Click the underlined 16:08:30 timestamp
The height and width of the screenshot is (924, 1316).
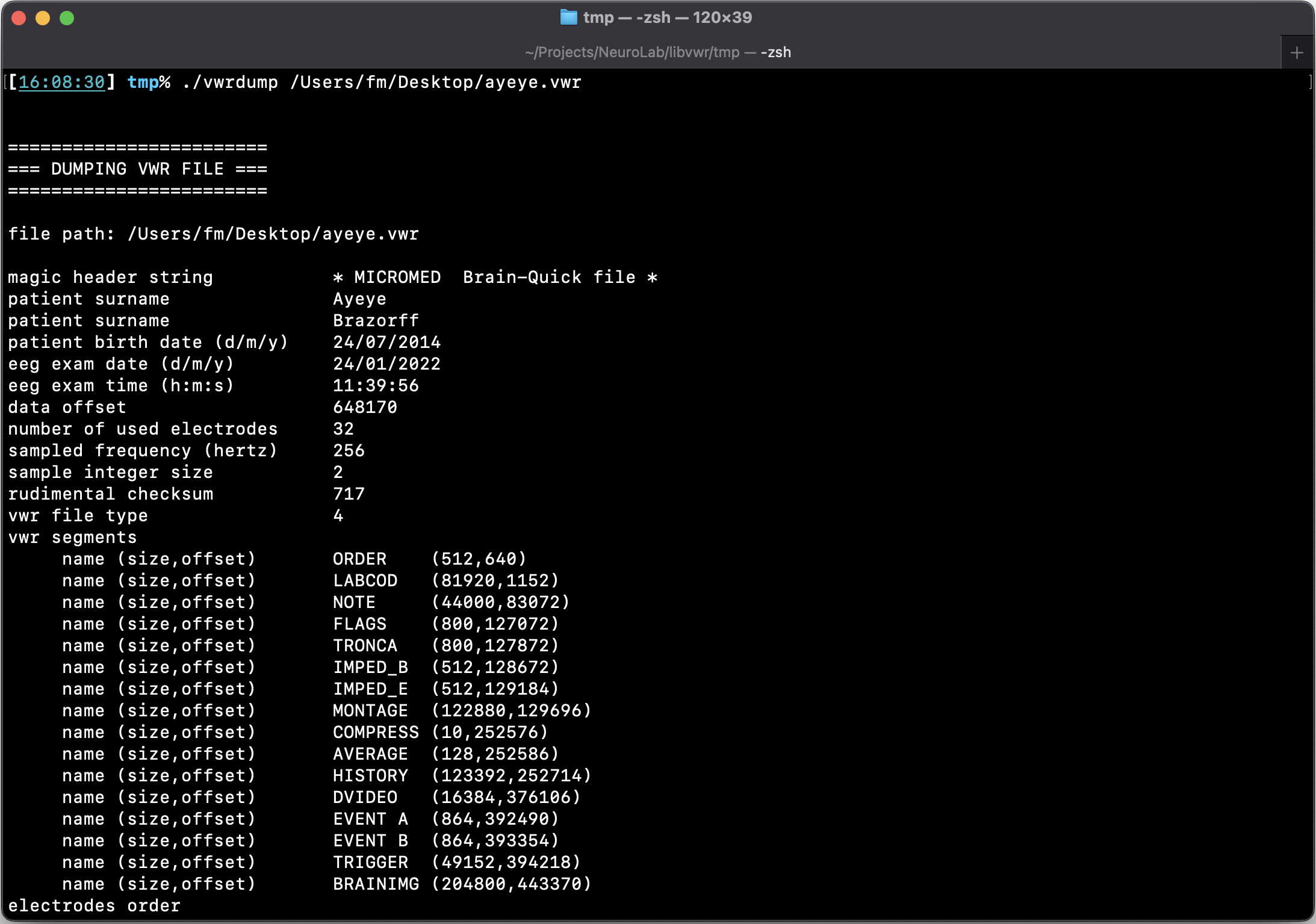click(61, 82)
